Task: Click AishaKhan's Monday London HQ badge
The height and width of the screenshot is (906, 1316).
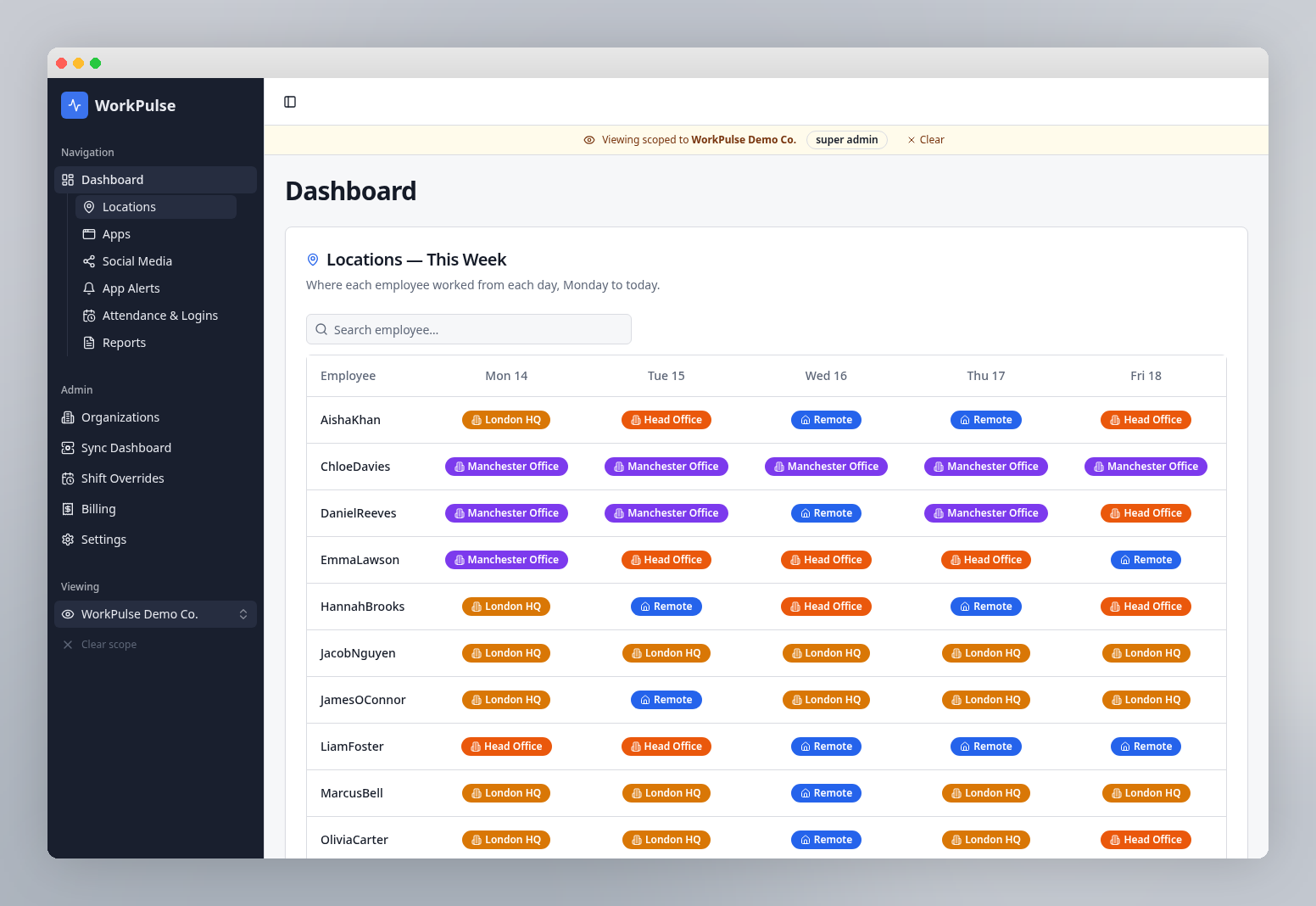Action: pos(506,420)
